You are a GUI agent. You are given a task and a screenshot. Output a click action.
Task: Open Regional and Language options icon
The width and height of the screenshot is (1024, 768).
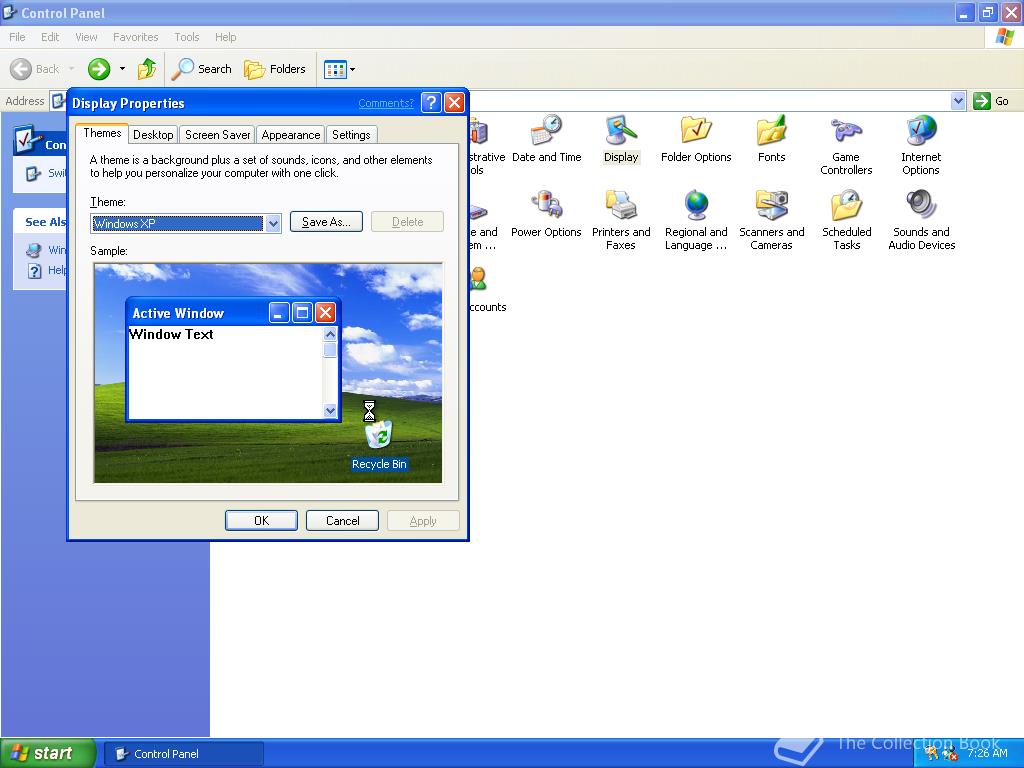696,220
